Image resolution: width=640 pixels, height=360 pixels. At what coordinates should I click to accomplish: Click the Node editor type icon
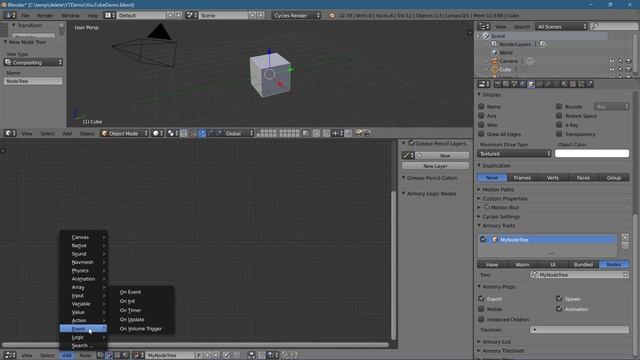click(10, 355)
